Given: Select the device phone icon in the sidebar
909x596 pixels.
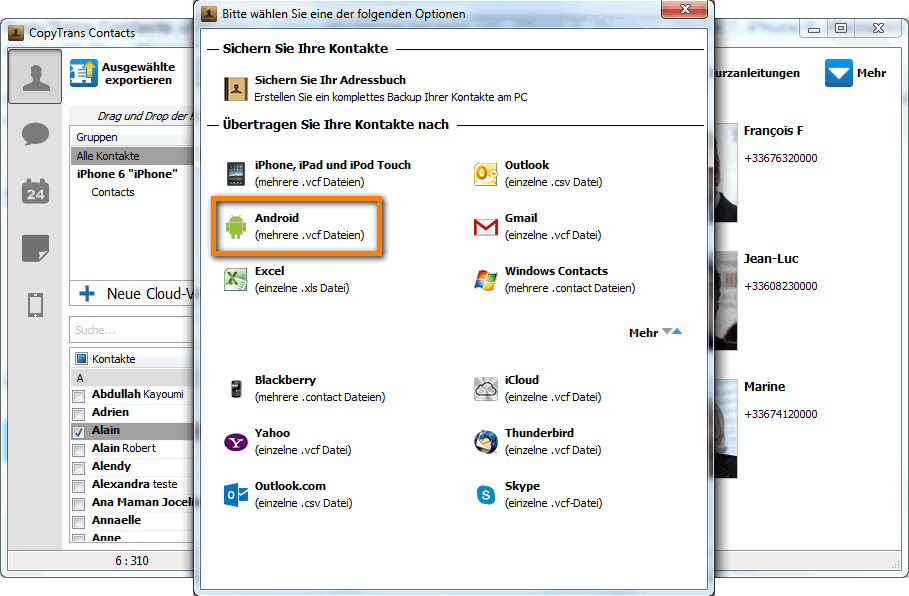Looking at the screenshot, I should pos(35,304).
